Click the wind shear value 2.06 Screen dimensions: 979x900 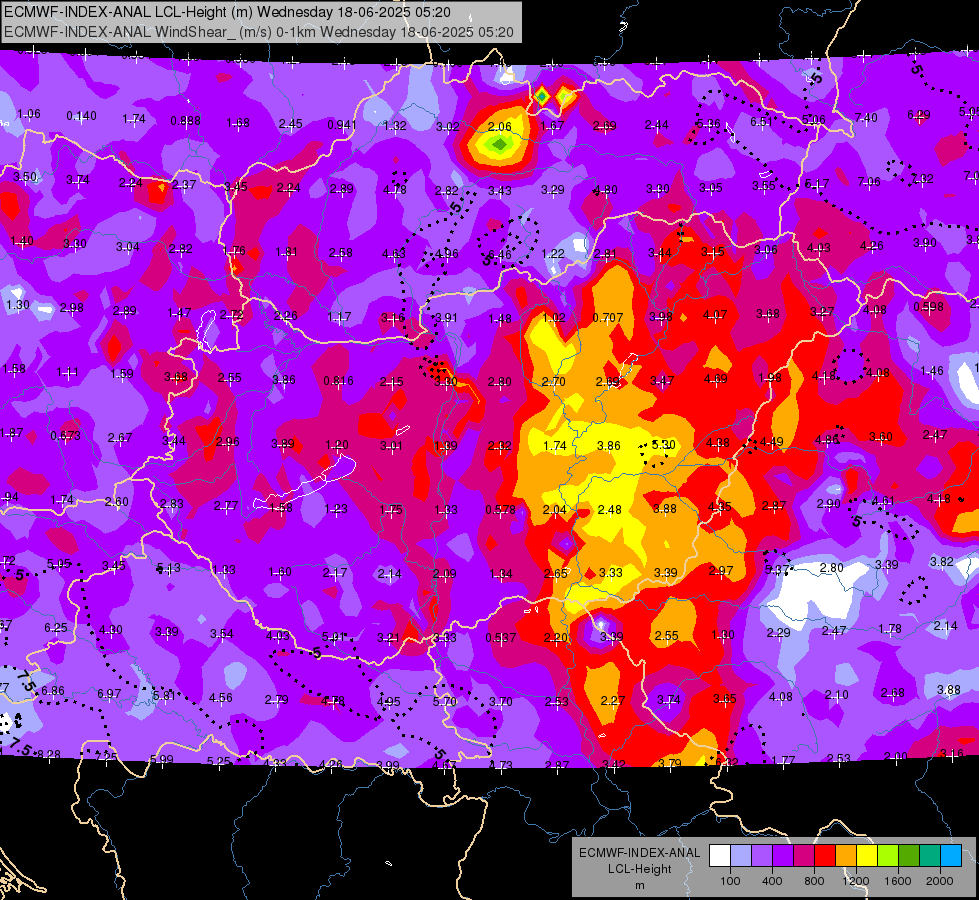point(499,127)
